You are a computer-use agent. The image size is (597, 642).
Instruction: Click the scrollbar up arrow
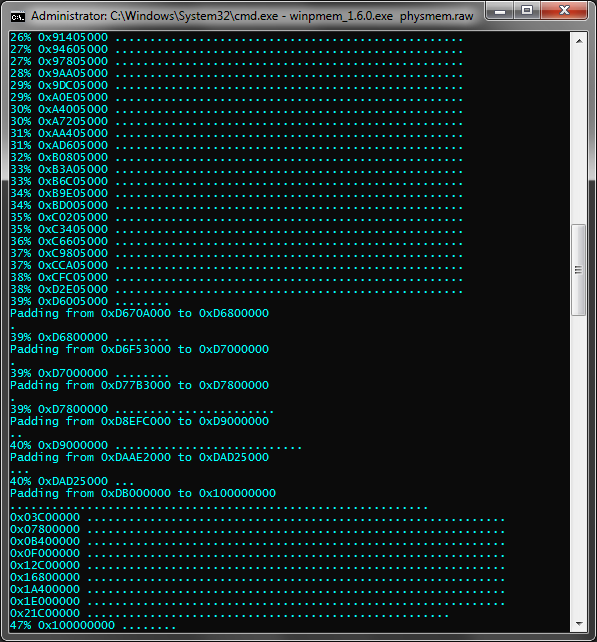[x=579, y=41]
